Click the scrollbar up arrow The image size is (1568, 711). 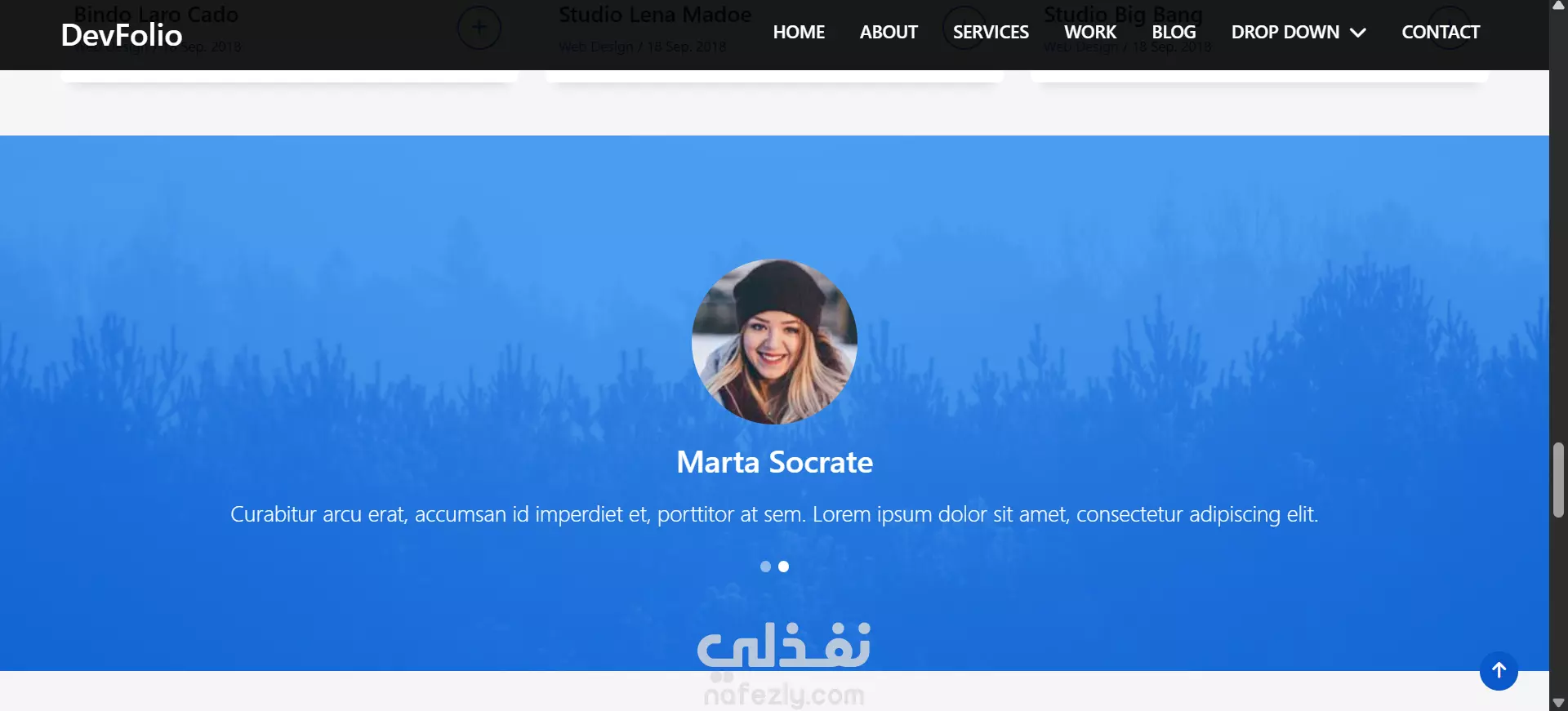point(1558,6)
